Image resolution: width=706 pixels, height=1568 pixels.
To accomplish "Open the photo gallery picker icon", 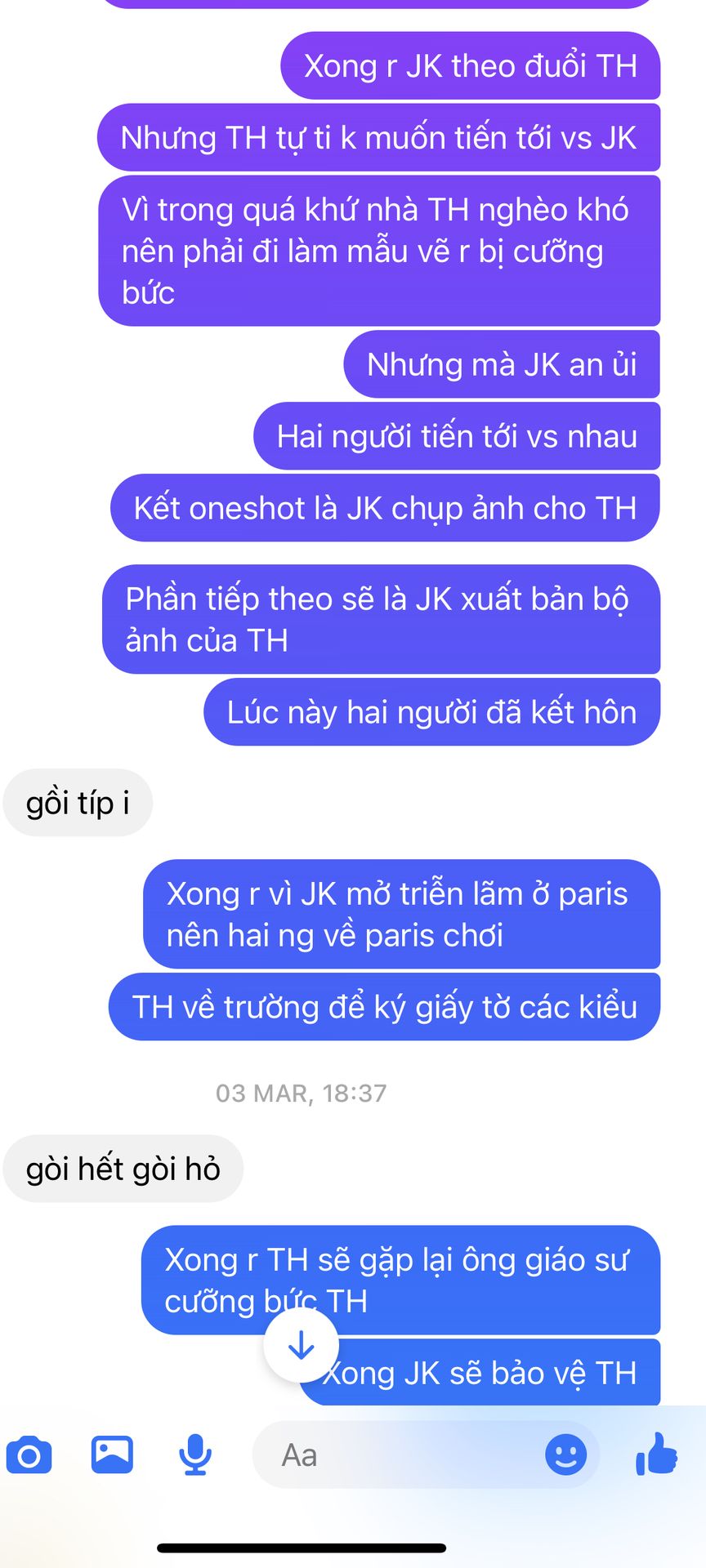I will (112, 1454).
